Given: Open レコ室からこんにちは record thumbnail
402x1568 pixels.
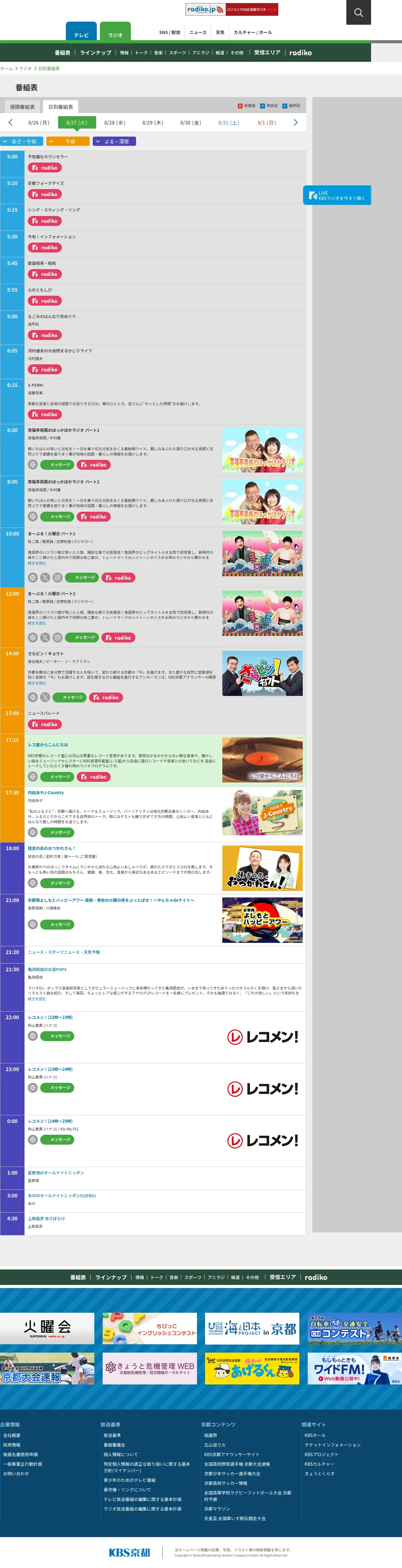Looking at the screenshot, I should (x=263, y=760).
